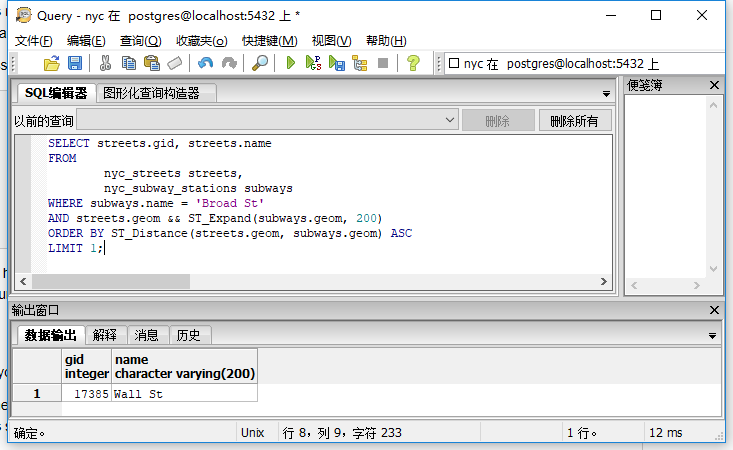Select the 数据输出 tab
Viewport: 733px width, 450px height.
coord(50,335)
